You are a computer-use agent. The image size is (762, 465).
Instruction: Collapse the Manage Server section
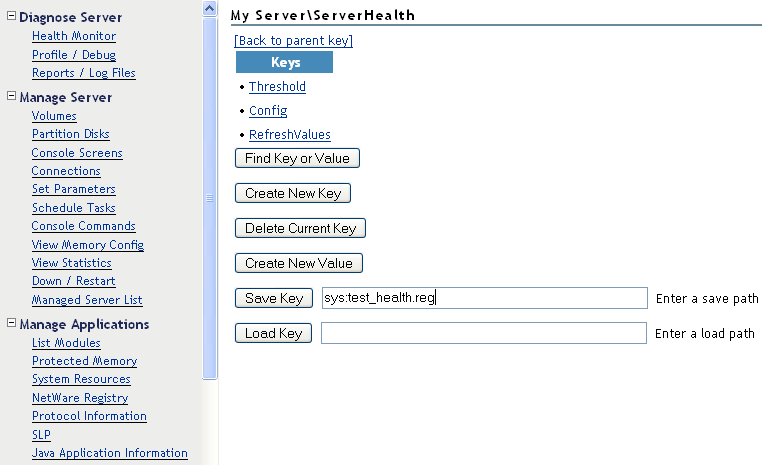coord(11,97)
